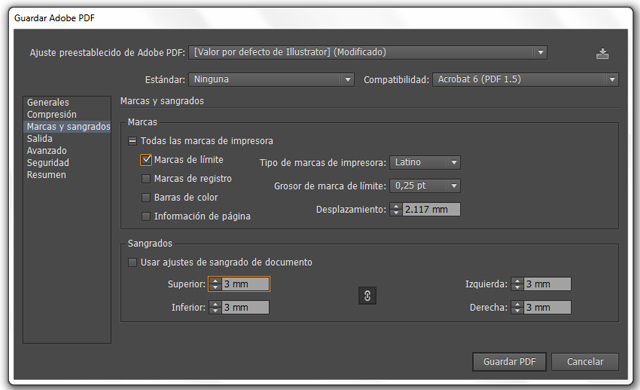Click the Desplazamiento value field
The height and width of the screenshot is (390, 640).
[x=431, y=210]
